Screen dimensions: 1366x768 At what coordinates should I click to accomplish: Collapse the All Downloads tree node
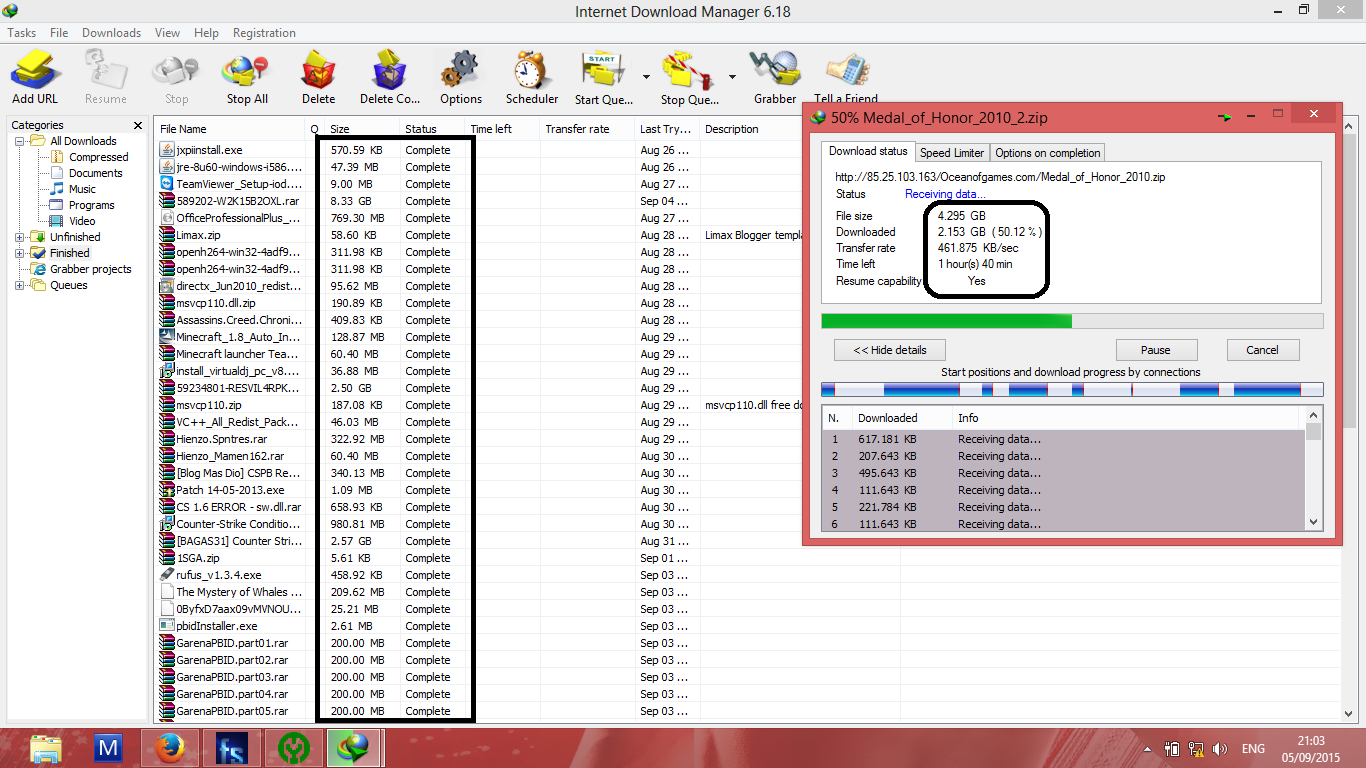[20, 141]
